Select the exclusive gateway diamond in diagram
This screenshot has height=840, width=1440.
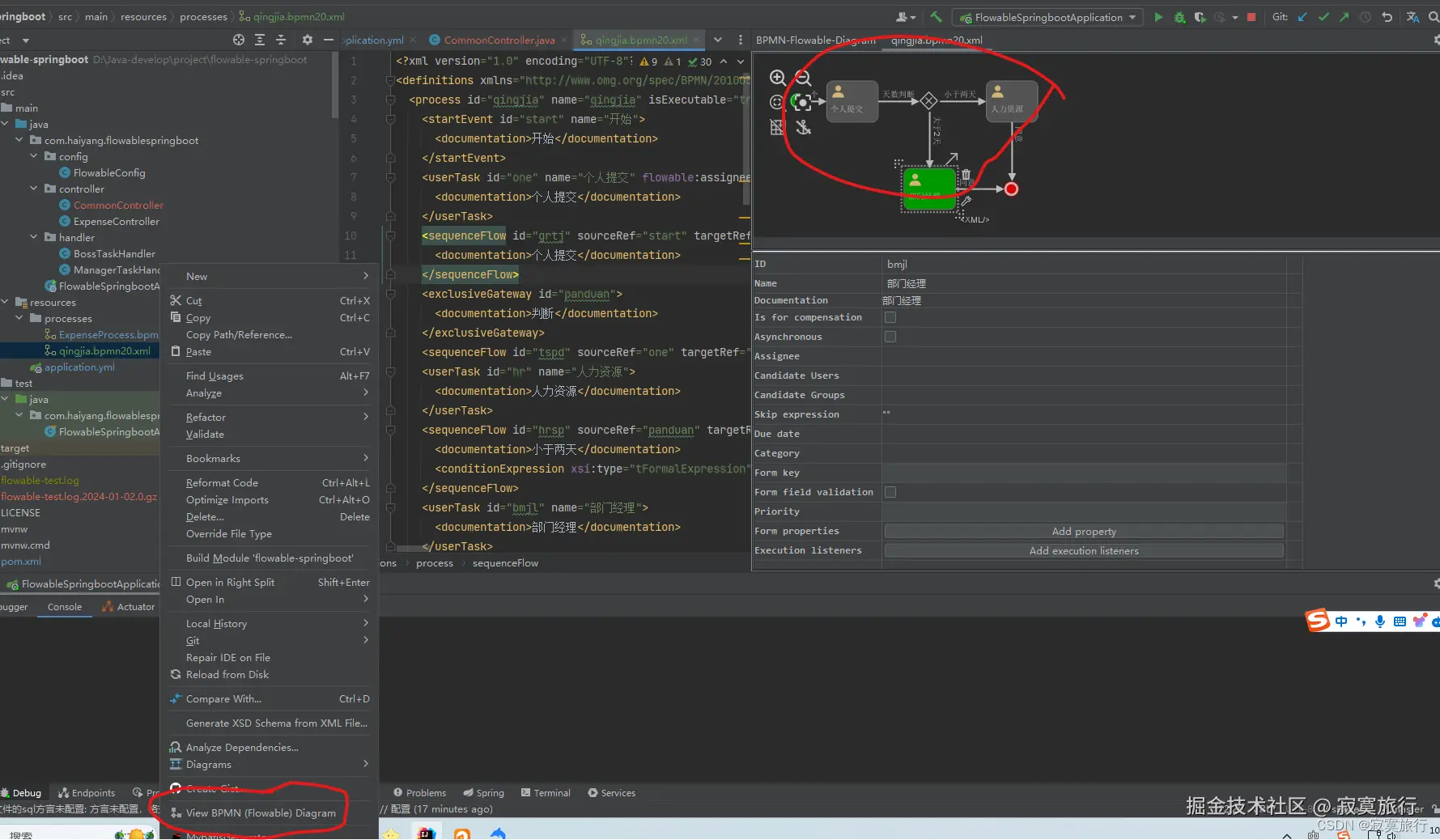point(928,100)
